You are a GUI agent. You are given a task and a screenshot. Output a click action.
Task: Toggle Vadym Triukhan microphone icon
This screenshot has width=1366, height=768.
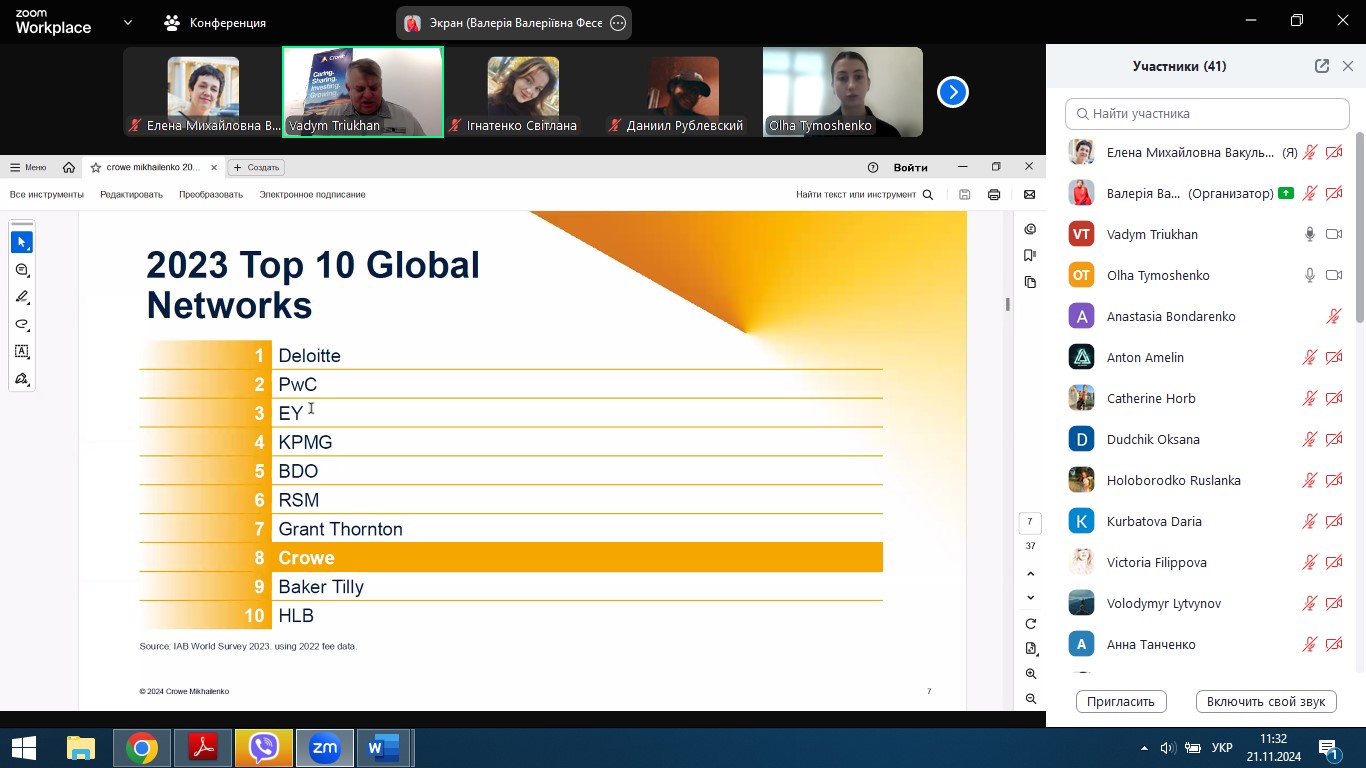(1310, 234)
